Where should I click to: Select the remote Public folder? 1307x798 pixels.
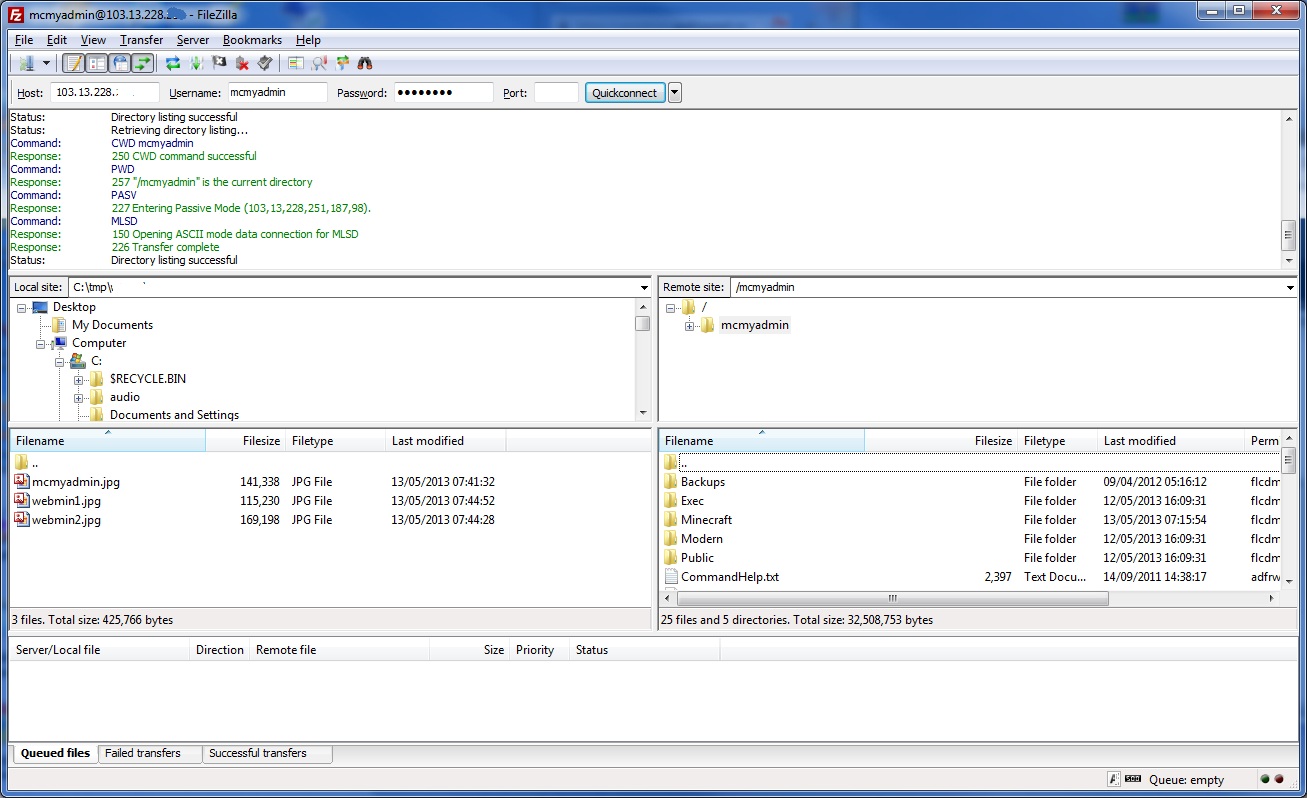point(697,558)
